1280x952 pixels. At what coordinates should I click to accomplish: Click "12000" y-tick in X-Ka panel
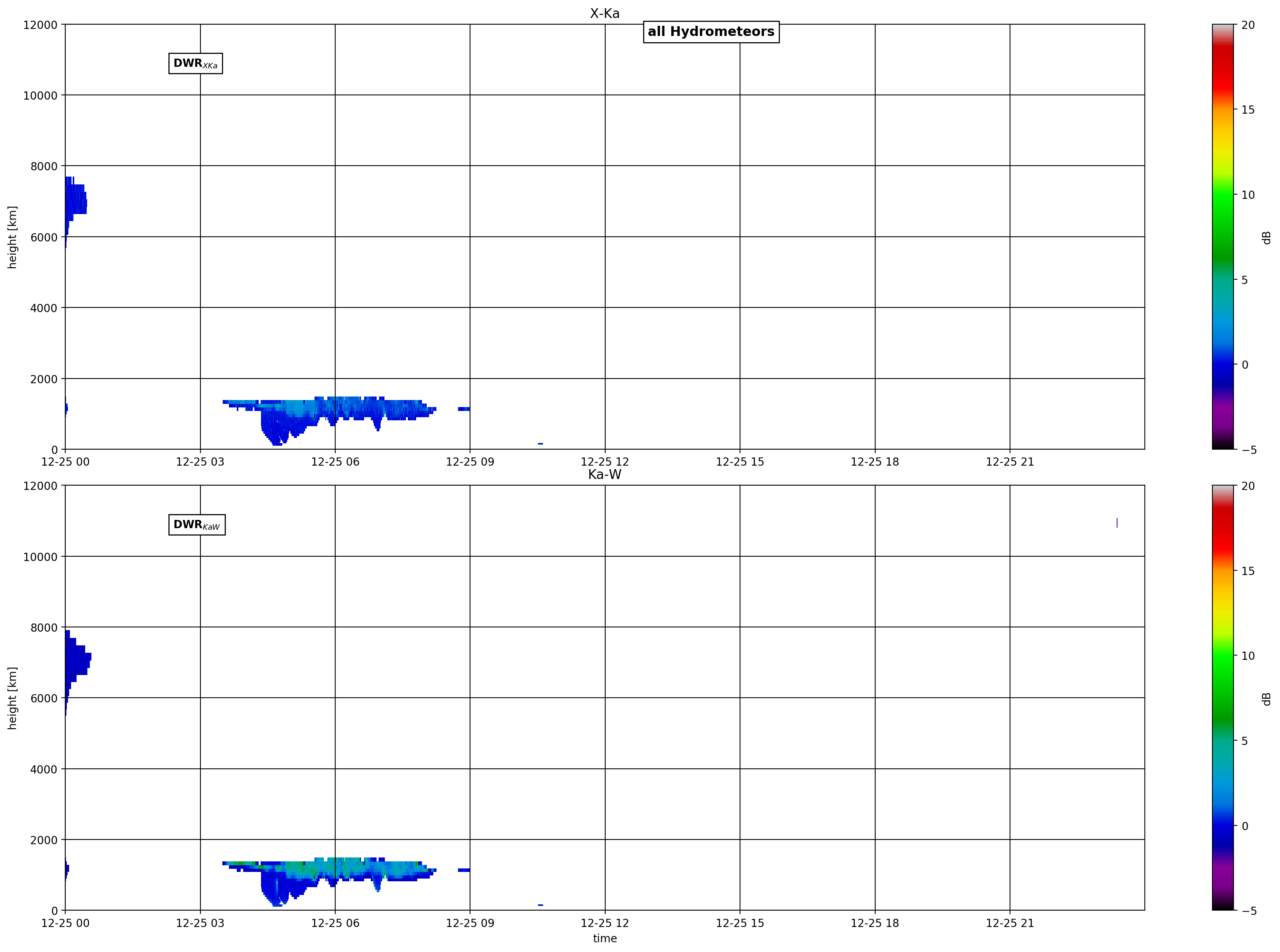pyautogui.click(x=40, y=25)
